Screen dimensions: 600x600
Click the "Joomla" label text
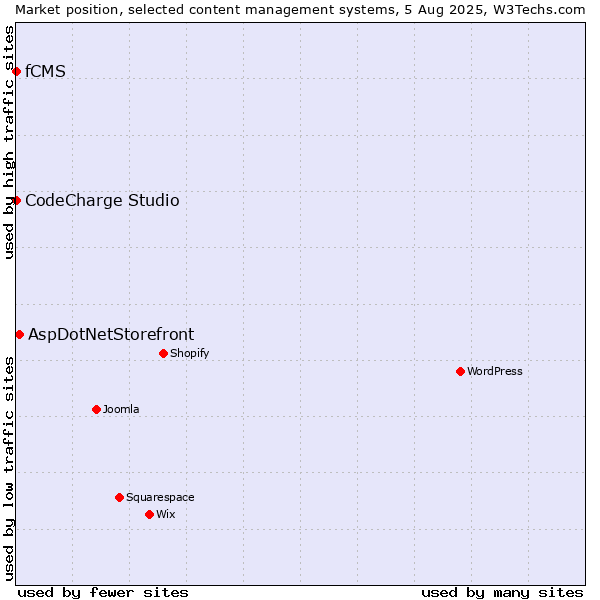click(121, 409)
